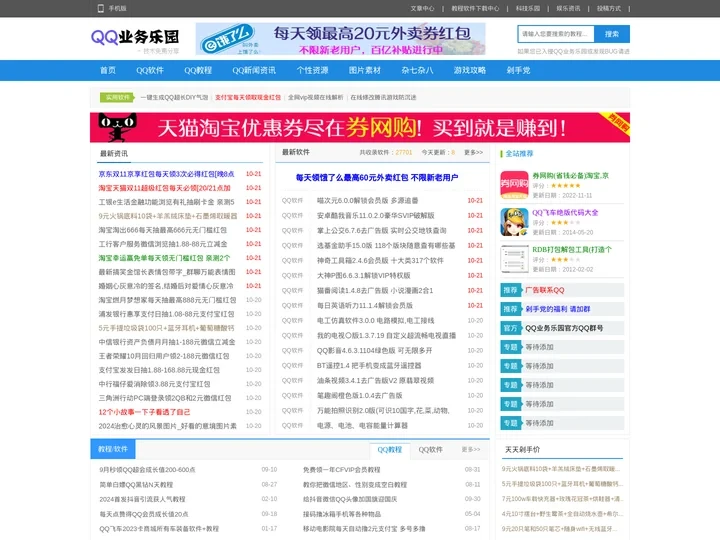Open 淘宝幸运赢免单 green news item
The width and height of the screenshot is (720, 540).
click(164, 258)
